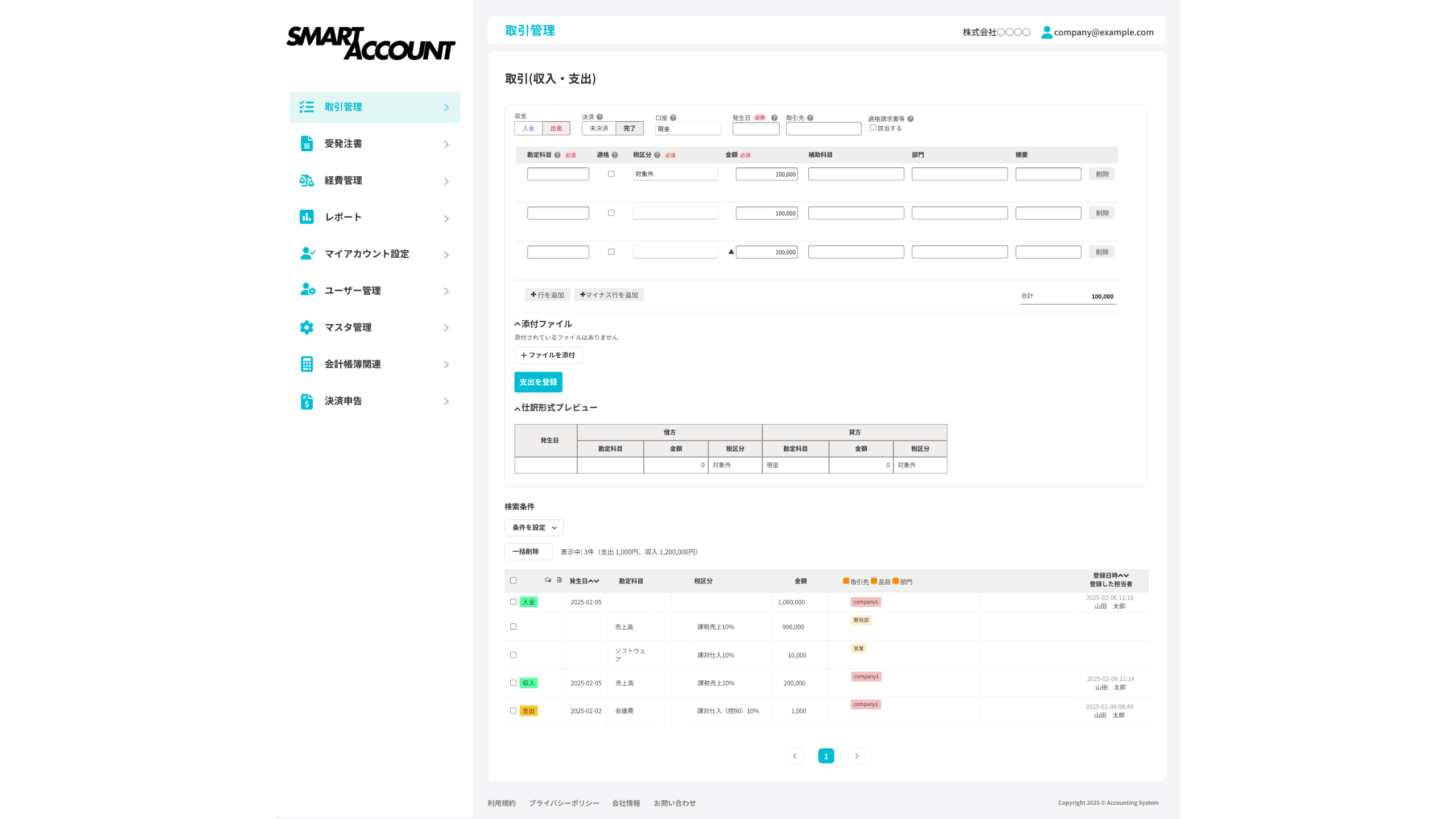Click help icon next to 口座 label
Image resolution: width=1456 pixels, height=819 pixels.
(673, 118)
